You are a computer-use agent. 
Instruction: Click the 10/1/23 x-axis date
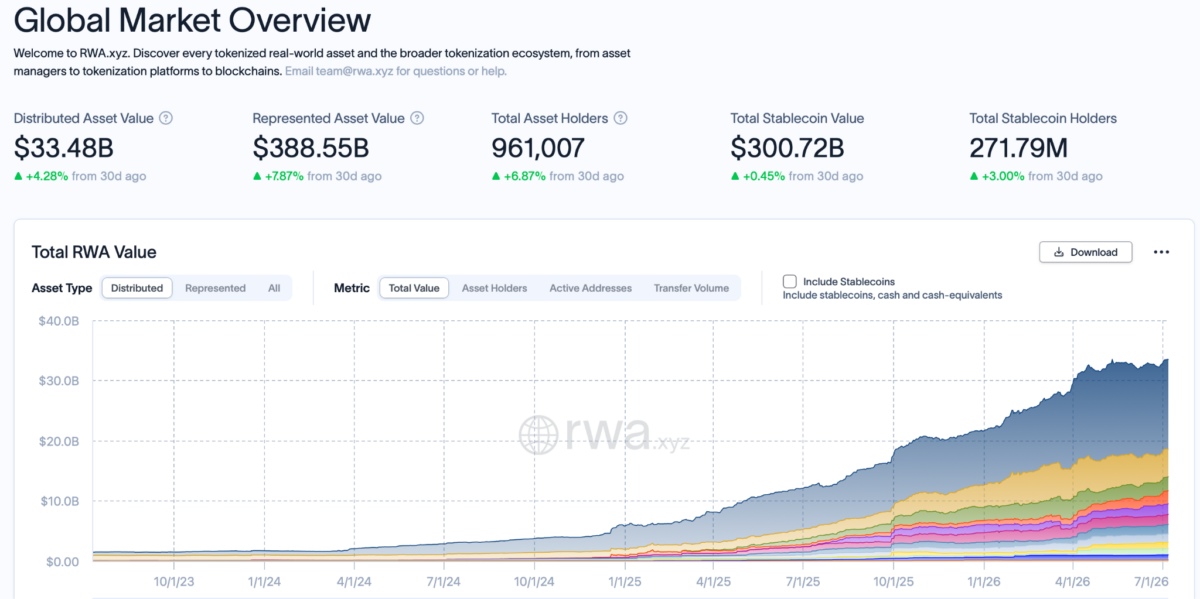(x=174, y=580)
